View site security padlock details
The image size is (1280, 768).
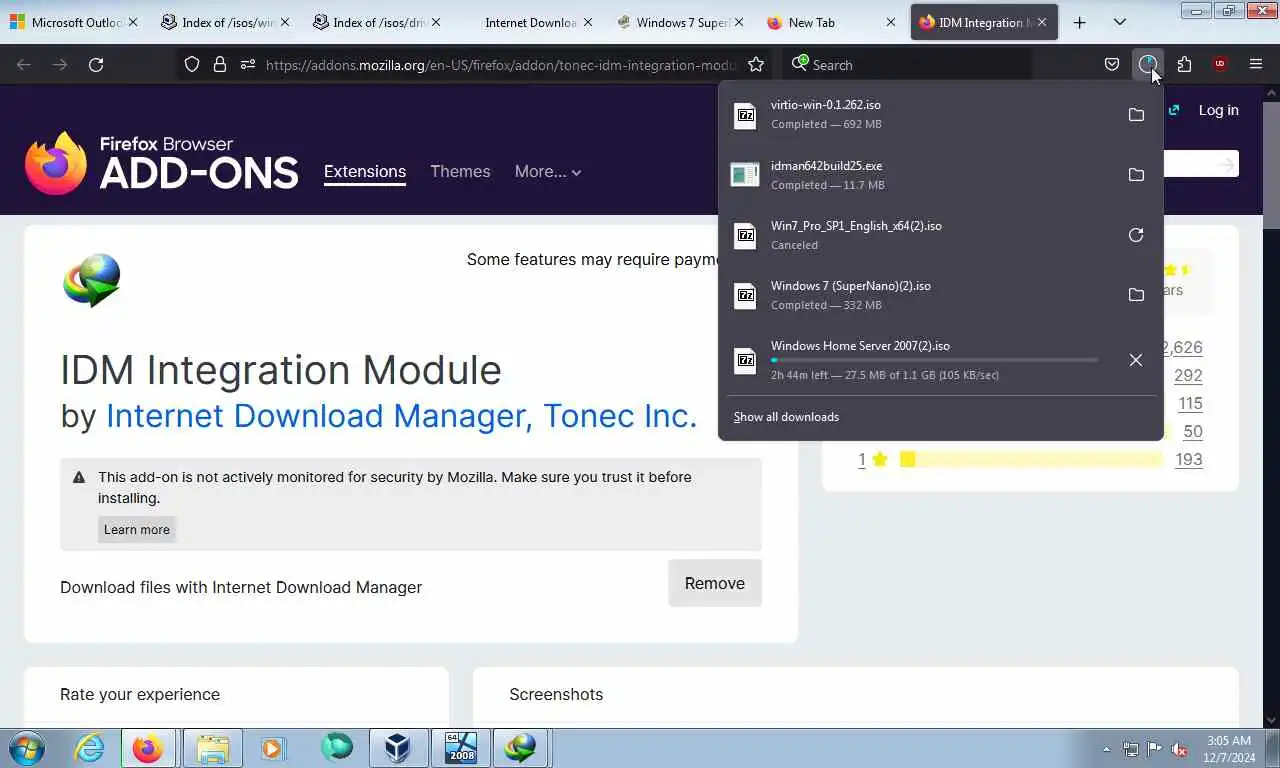(x=220, y=64)
